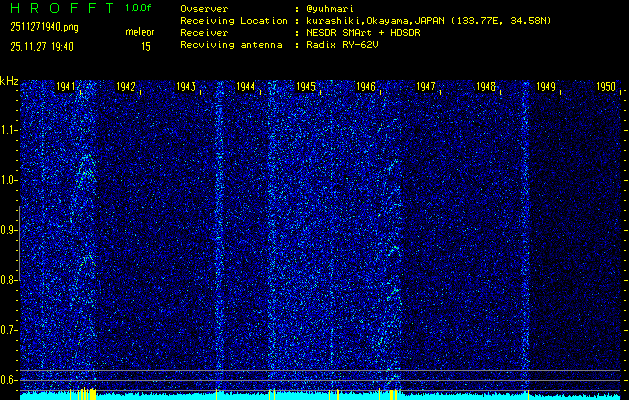Click the 0.6 frequency axis label
This screenshot has width=629, height=400.
tap(7, 380)
